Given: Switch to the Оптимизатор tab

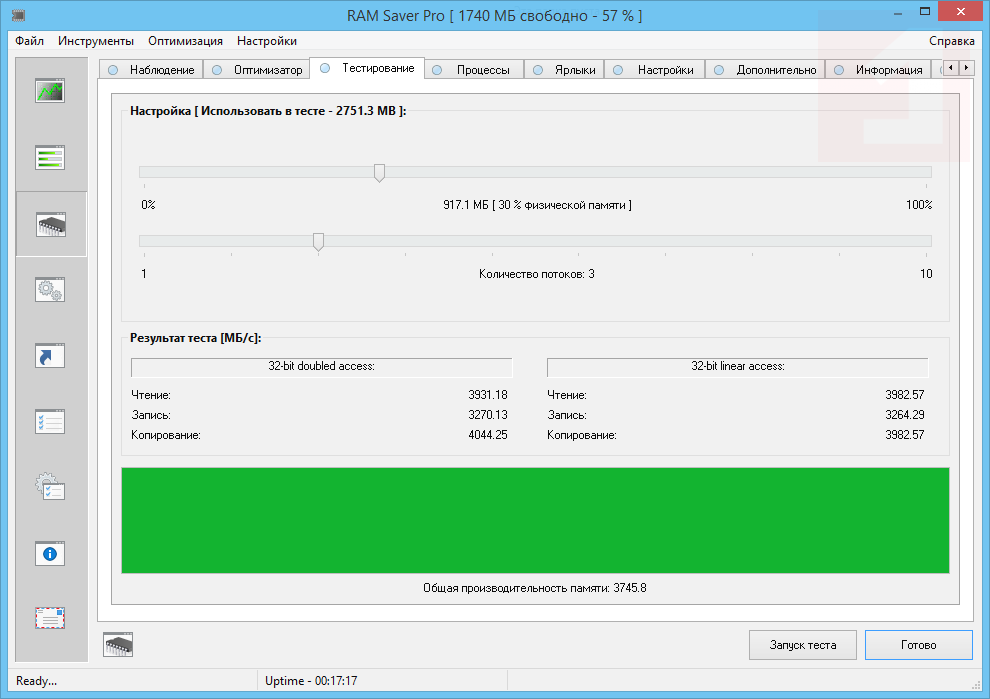Looking at the screenshot, I should 256,69.
